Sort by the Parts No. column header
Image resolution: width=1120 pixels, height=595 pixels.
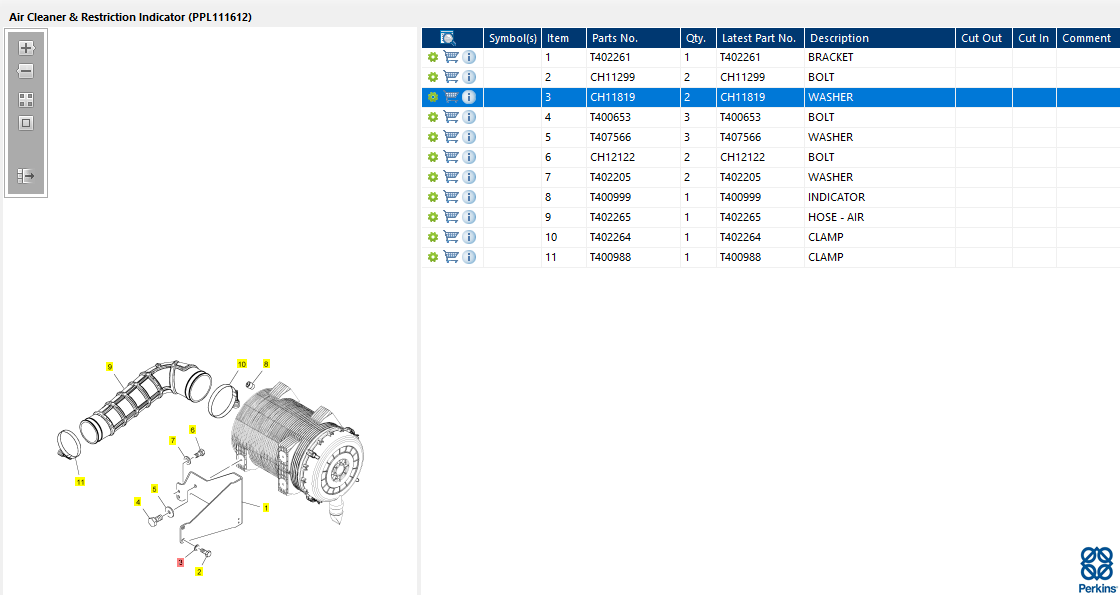614,38
